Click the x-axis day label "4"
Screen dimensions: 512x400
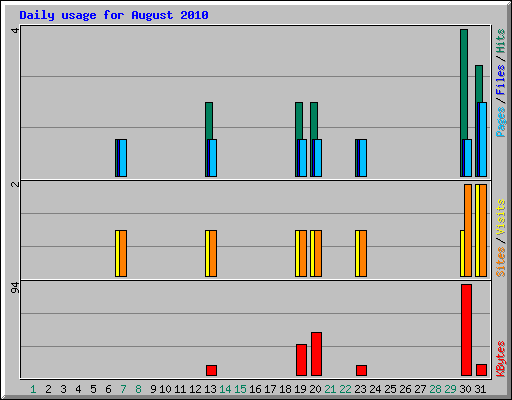(78, 389)
